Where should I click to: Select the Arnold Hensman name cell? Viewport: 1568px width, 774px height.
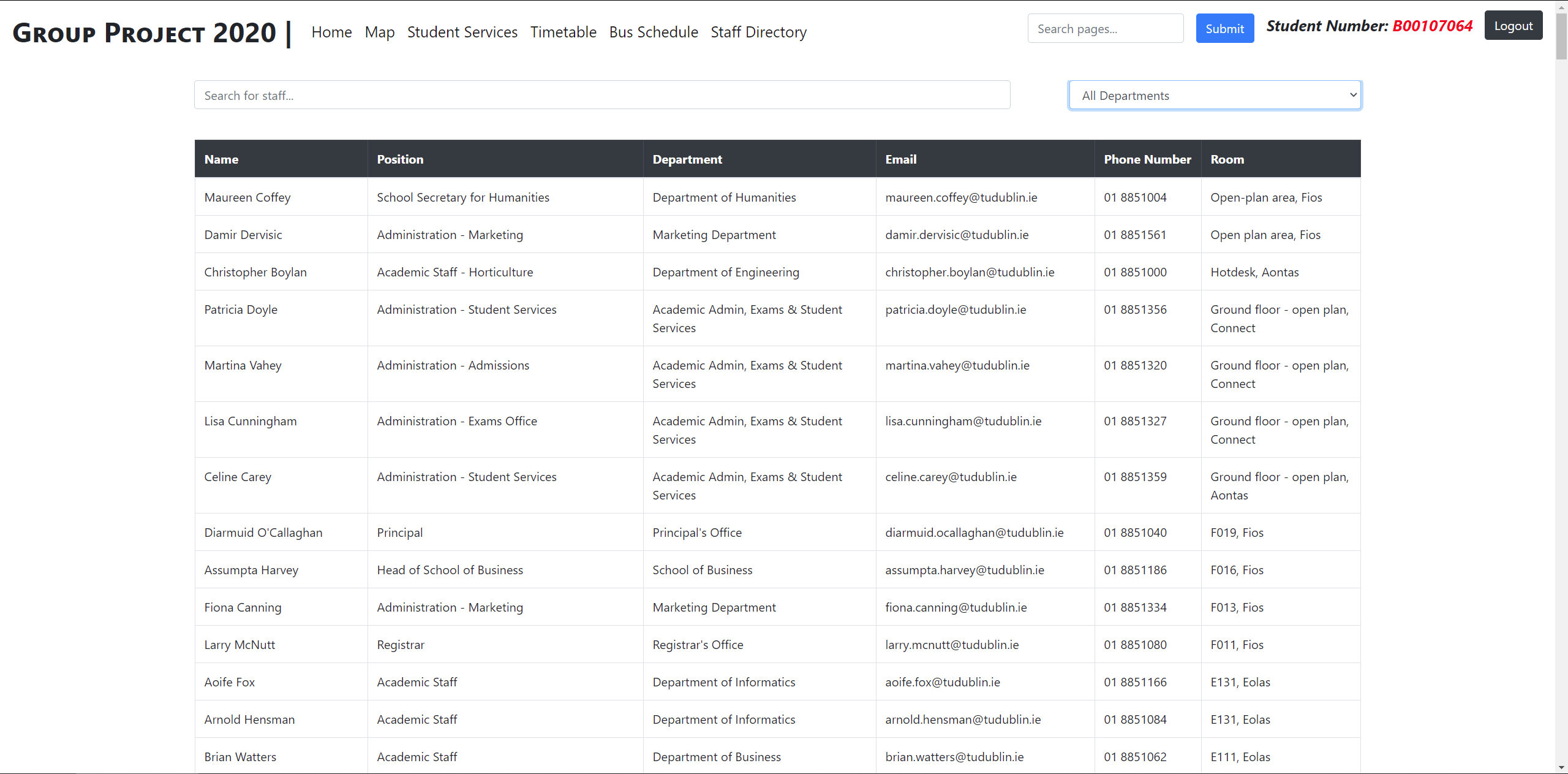pyautogui.click(x=281, y=719)
